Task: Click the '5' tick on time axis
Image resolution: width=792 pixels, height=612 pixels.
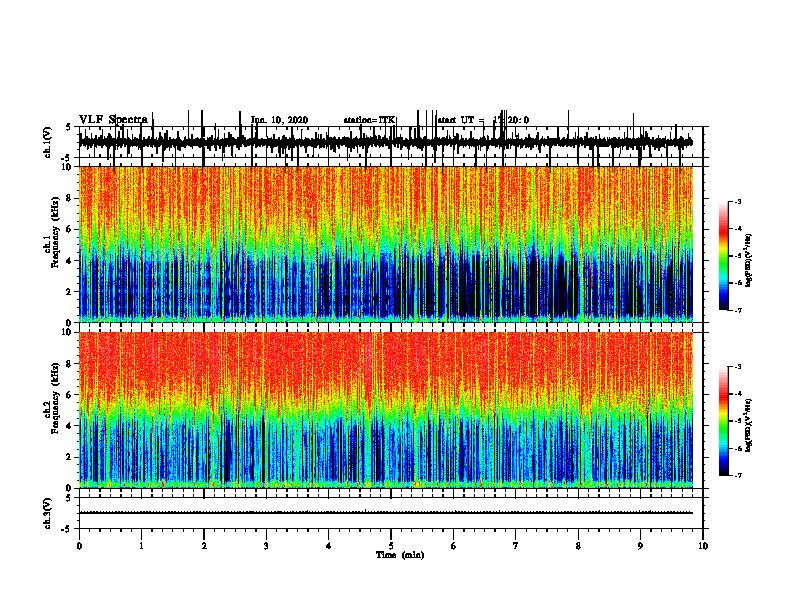Action: [391, 546]
